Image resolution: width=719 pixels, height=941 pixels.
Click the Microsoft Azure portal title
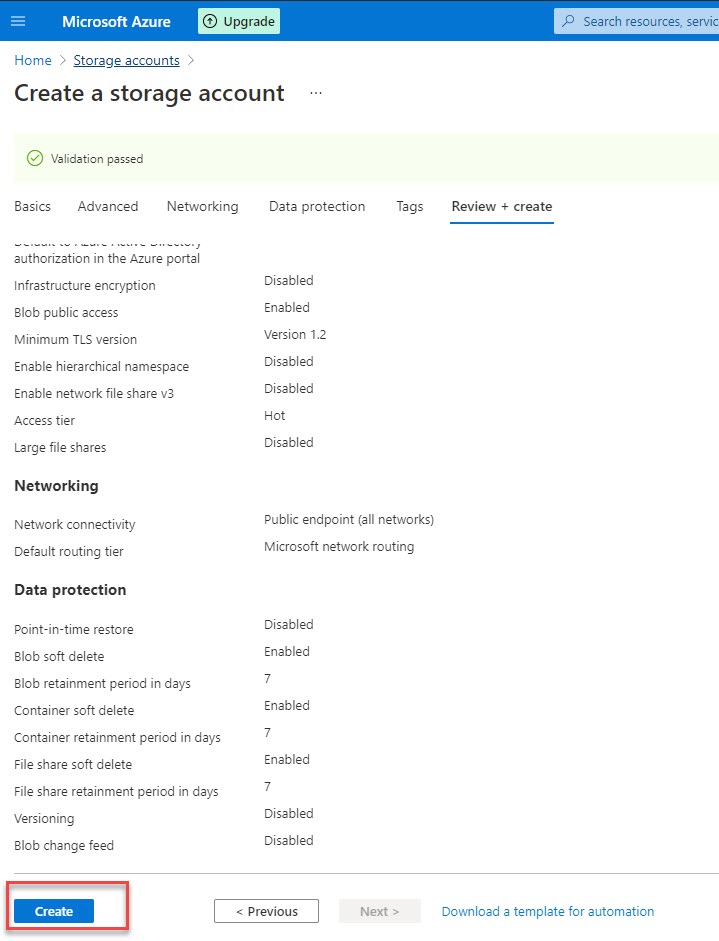(x=116, y=21)
